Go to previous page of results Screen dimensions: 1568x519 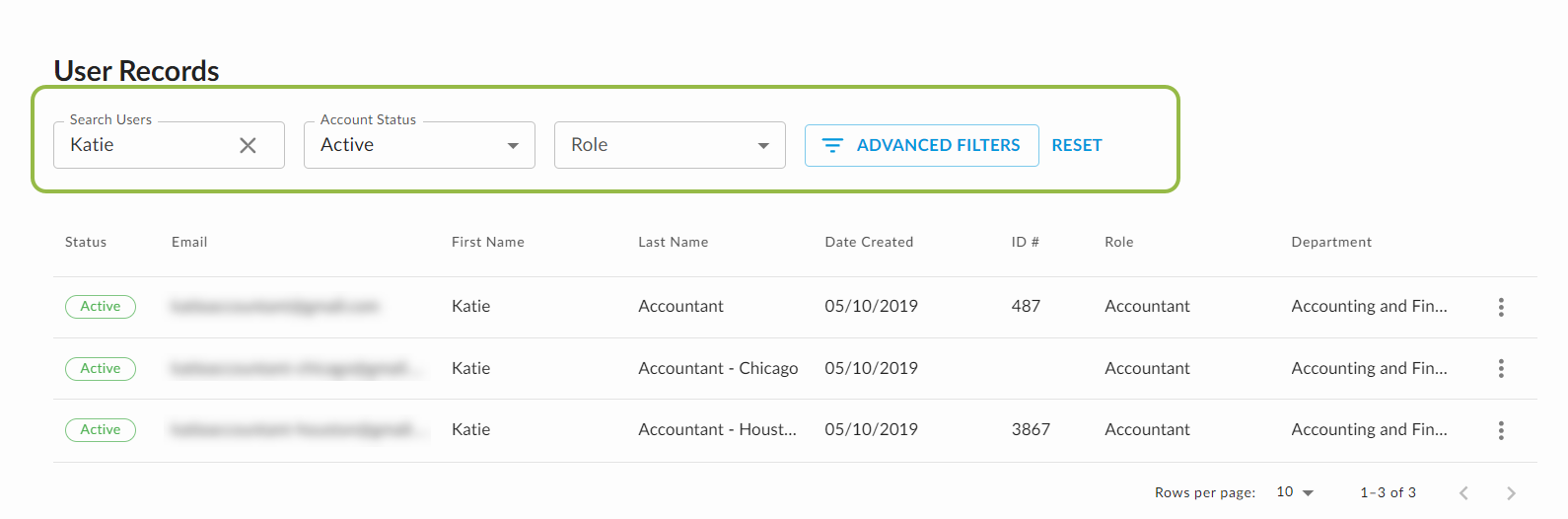tap(1463, 493)
